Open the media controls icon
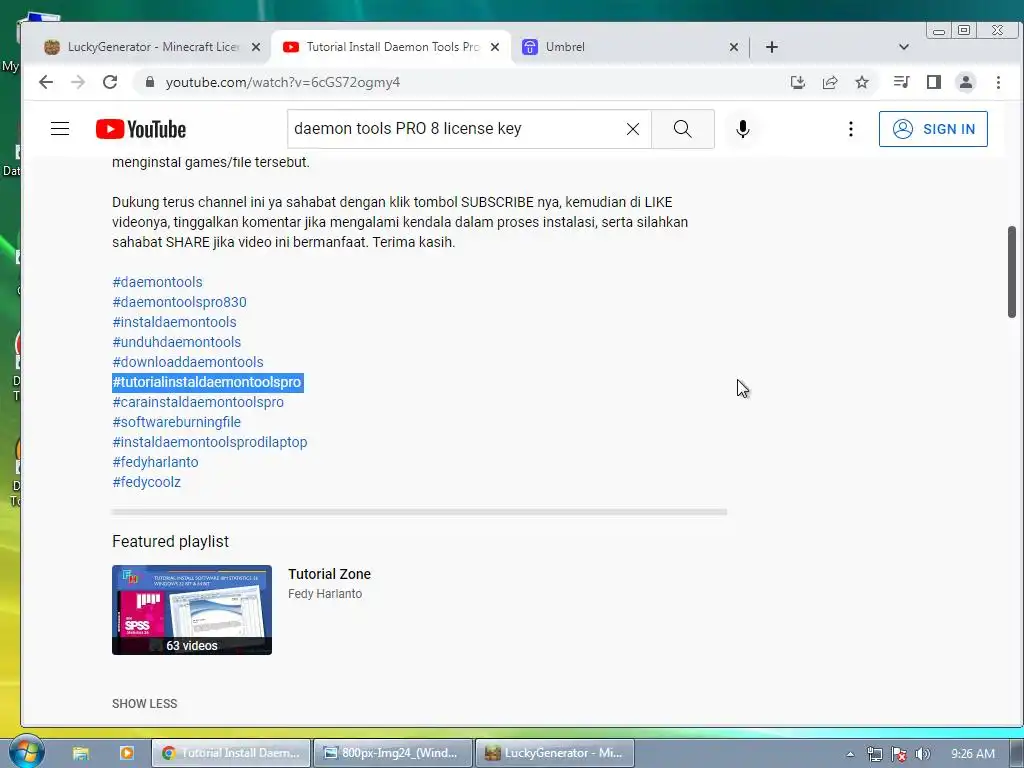The width and height of the screenshot is (1024, 768). (x=901, y=82)
